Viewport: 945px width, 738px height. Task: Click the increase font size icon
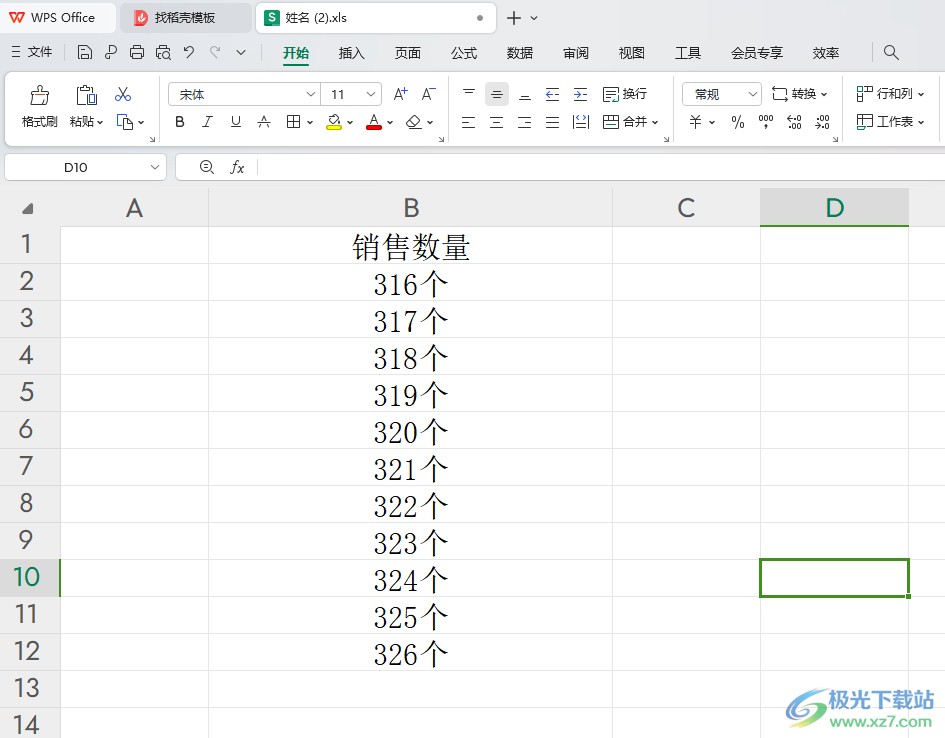click(400, 94)
